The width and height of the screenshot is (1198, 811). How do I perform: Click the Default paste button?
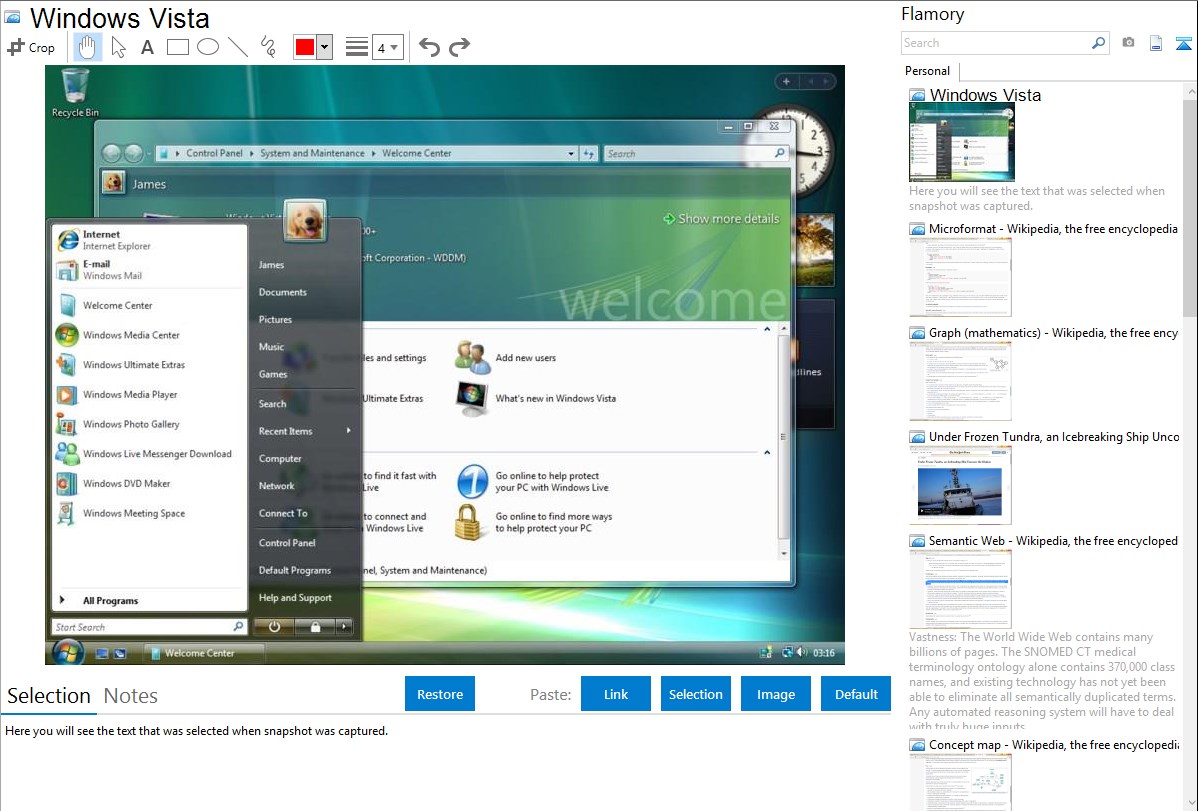[856, 694]
